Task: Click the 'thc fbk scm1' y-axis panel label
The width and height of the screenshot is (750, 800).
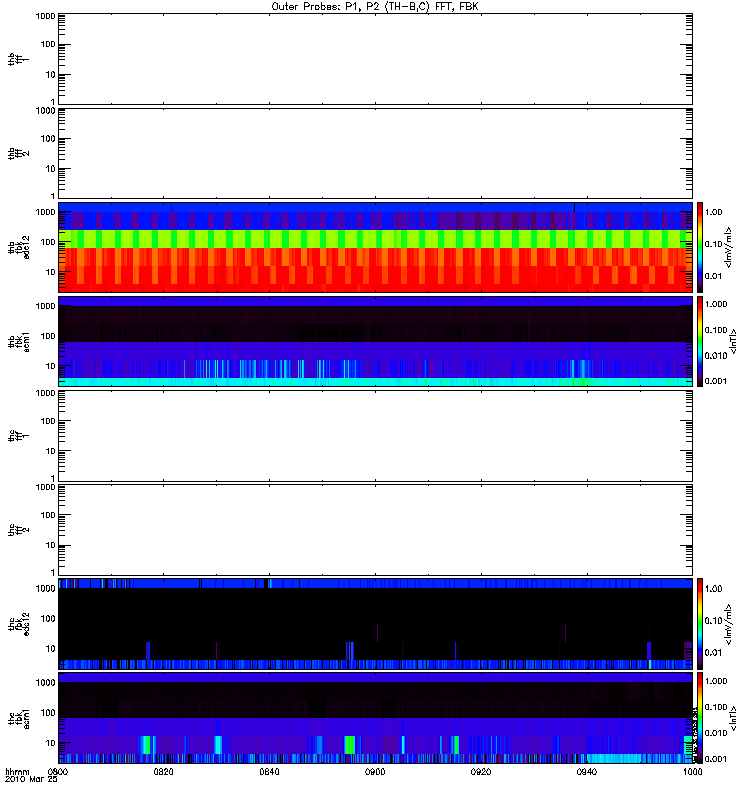Action: point(19,718)
